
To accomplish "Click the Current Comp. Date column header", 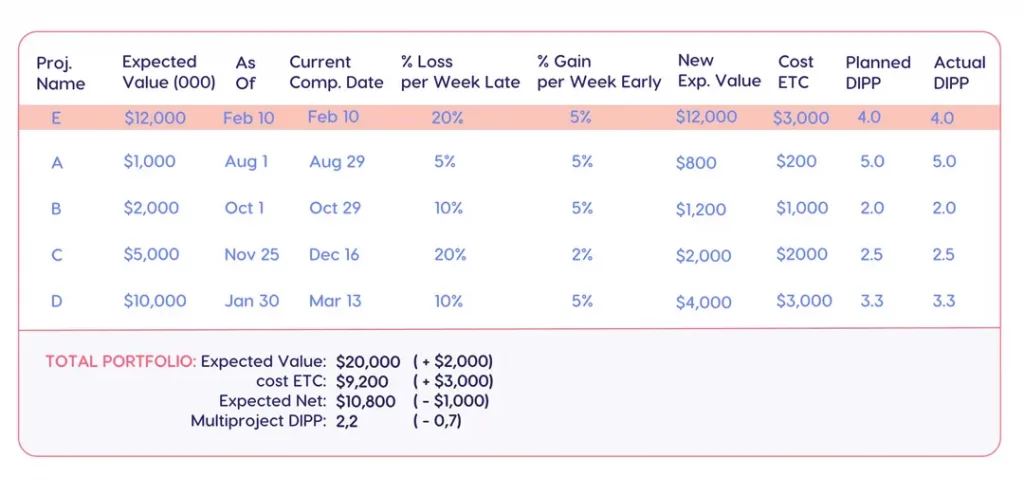I will point(336,72).
